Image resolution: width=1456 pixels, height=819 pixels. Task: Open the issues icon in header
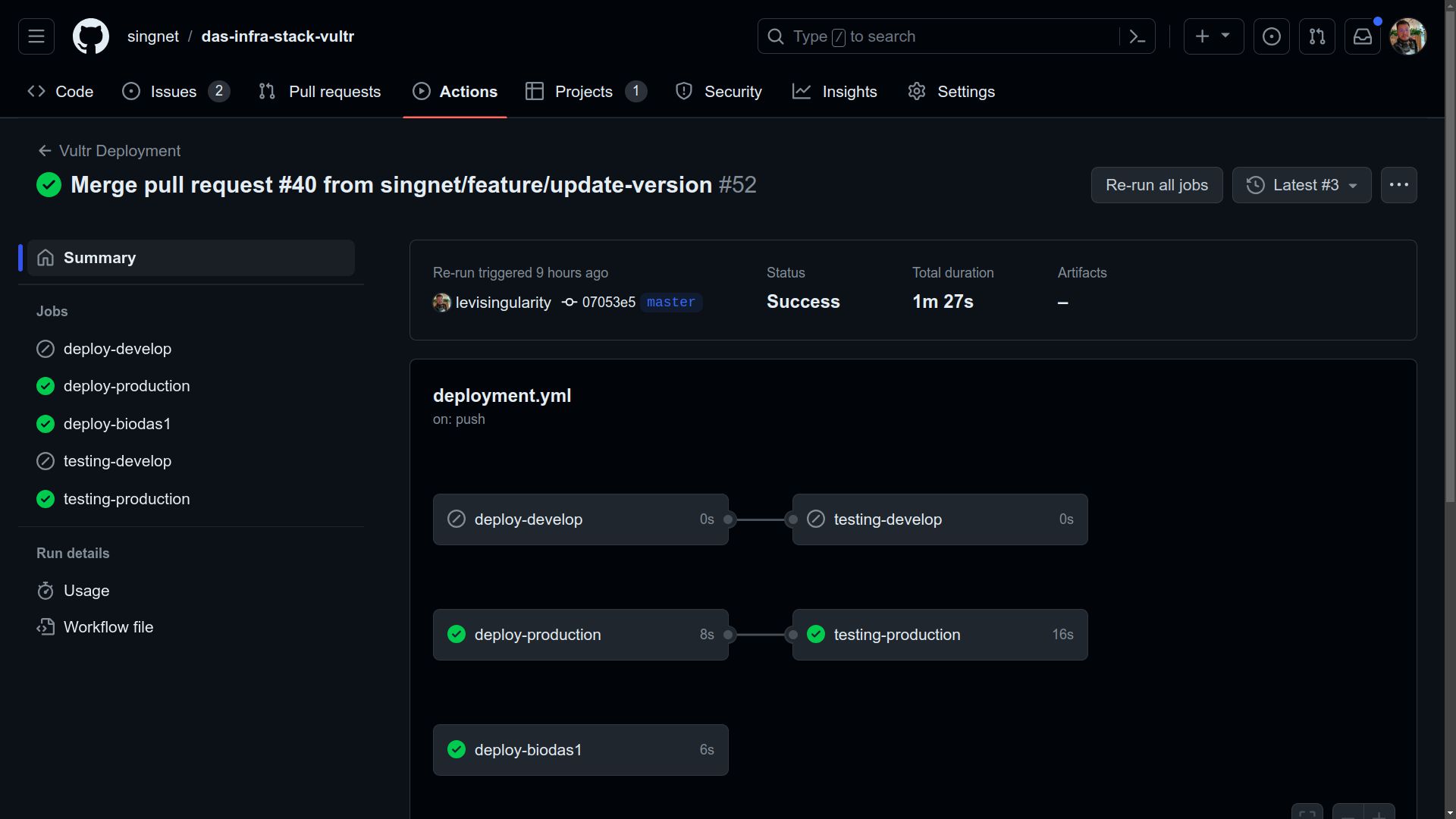tap(1272, 36)
